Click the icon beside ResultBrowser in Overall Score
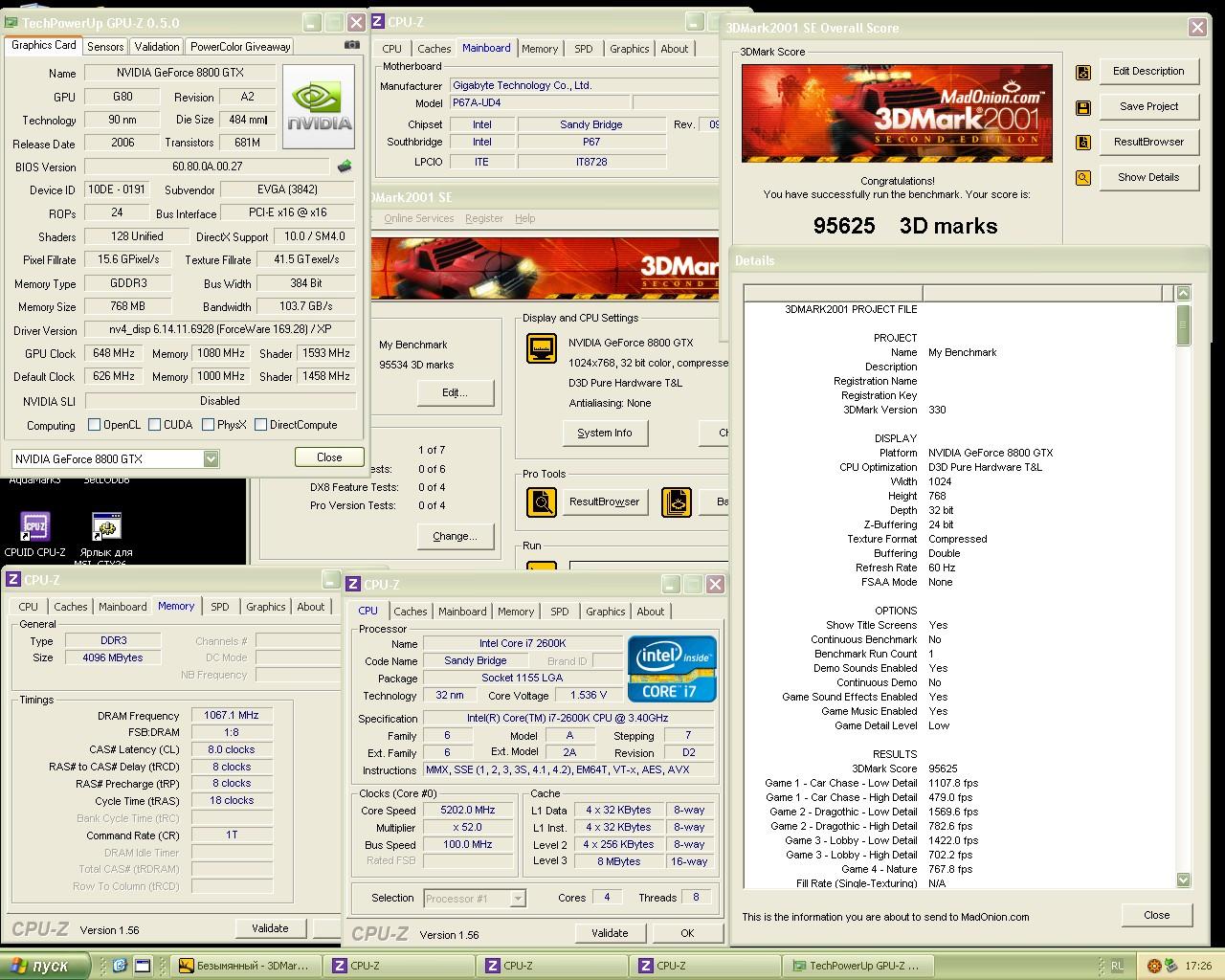This screenshot has width=1225, height=980. (1083, 143)
